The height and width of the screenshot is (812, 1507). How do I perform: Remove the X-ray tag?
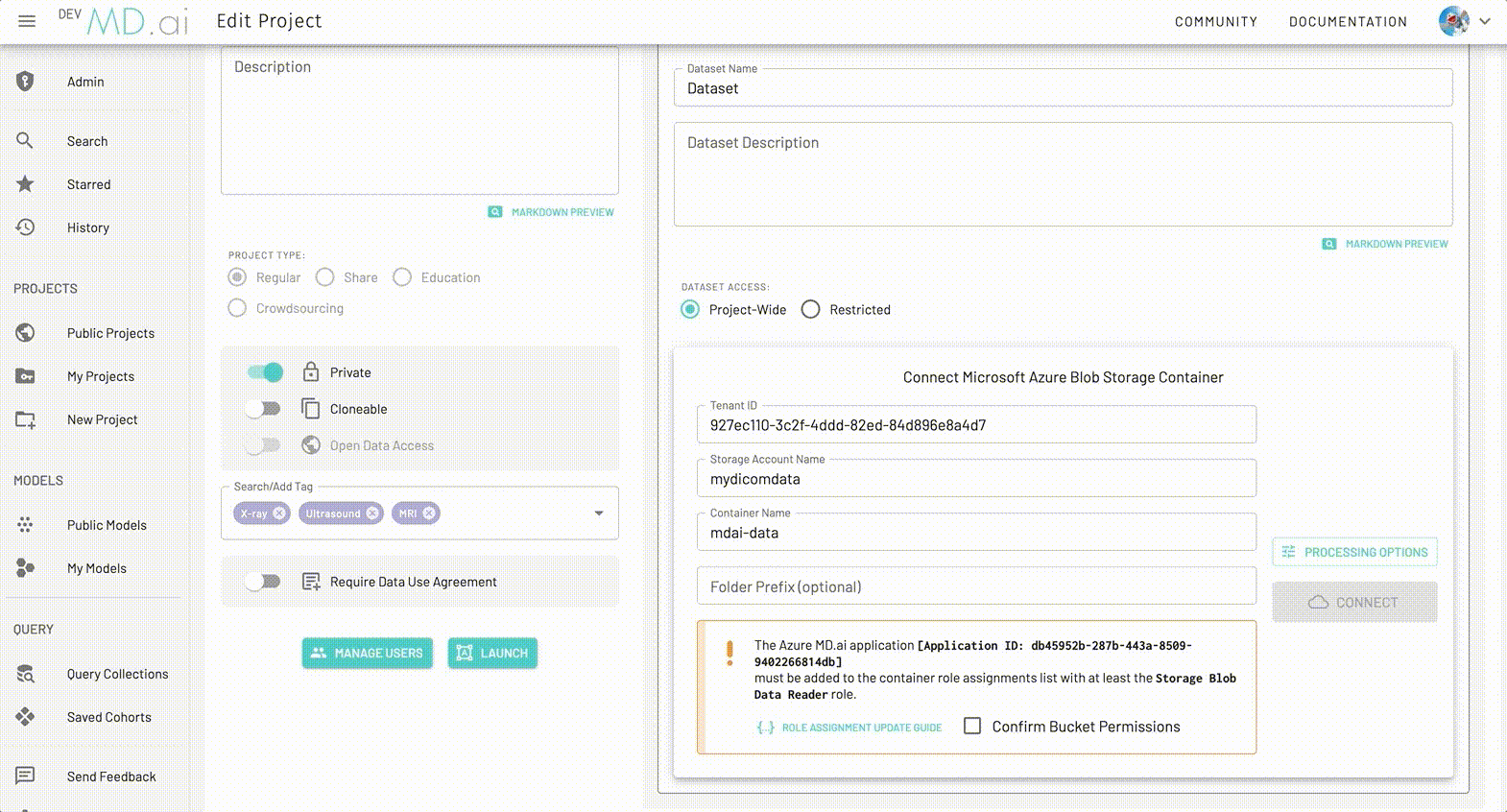click(279, 513)
